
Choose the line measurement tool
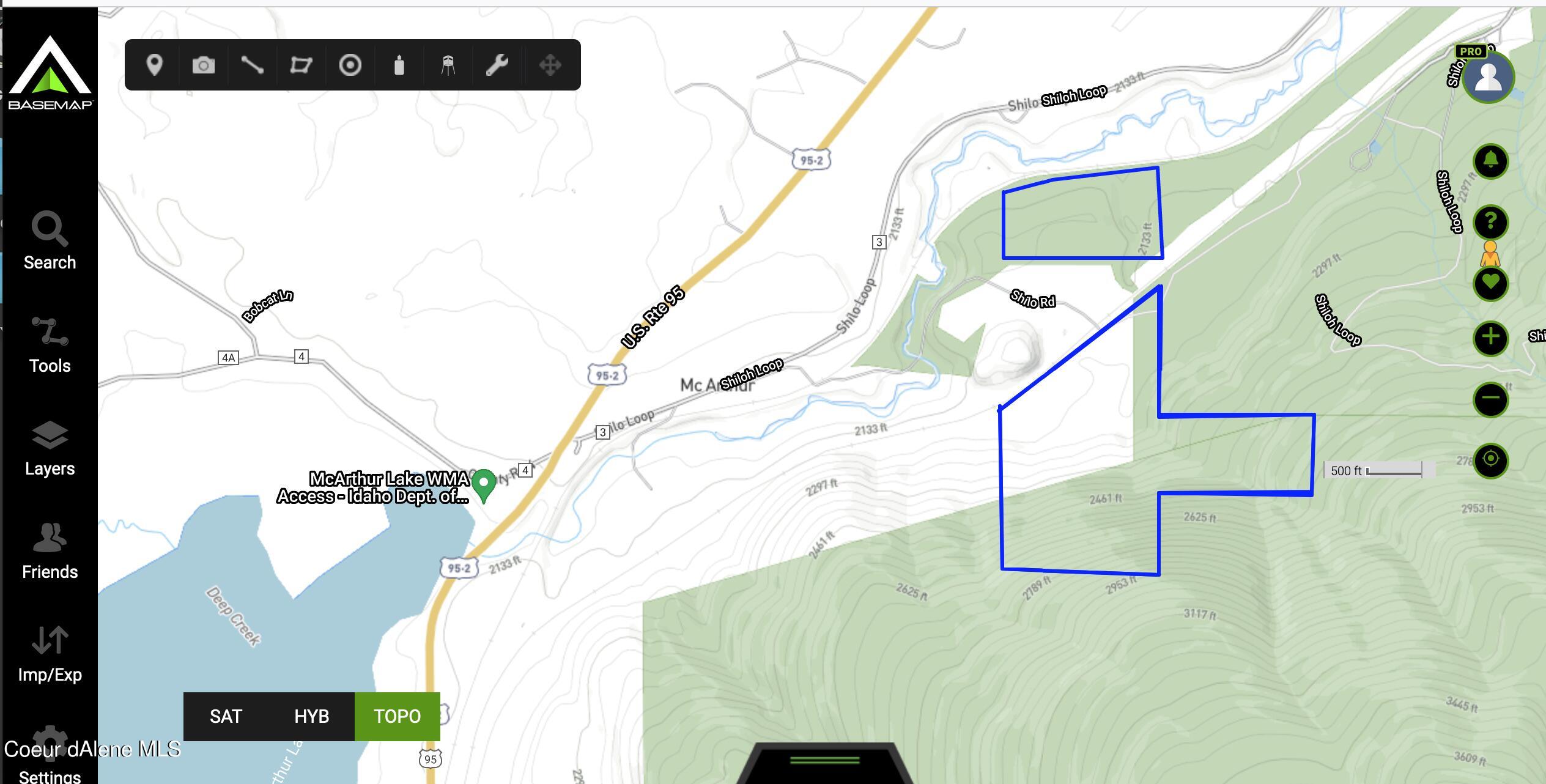click(252, 65)
